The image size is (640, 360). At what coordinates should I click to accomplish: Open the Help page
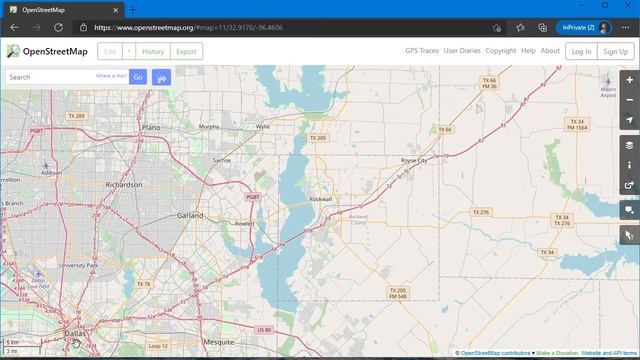point(528,51)
